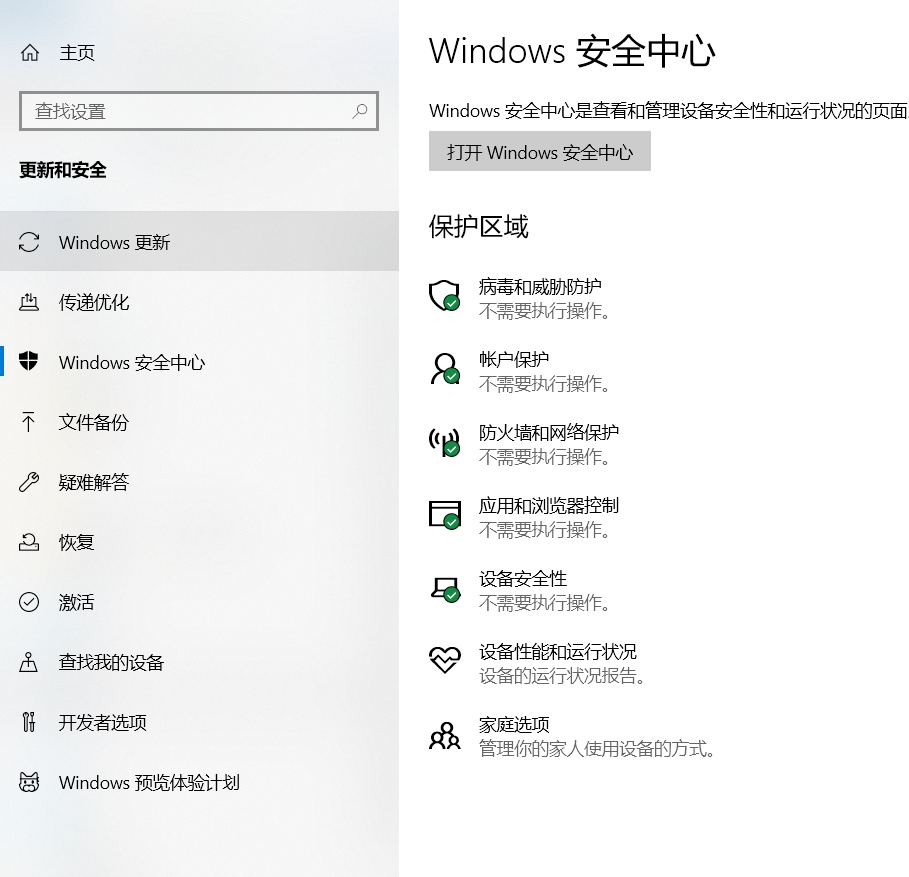Click the 家庭选项 family icon

(x=445, y=735)
